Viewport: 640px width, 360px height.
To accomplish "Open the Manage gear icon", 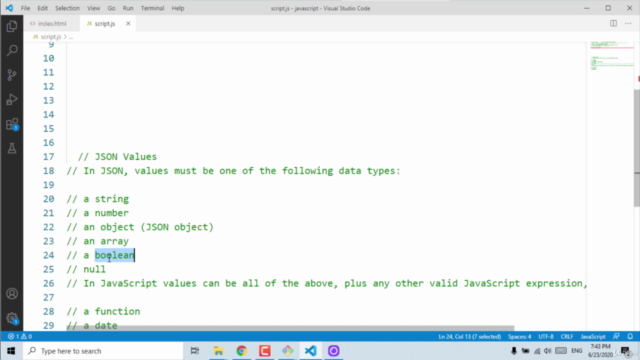I will pos(12,318).
